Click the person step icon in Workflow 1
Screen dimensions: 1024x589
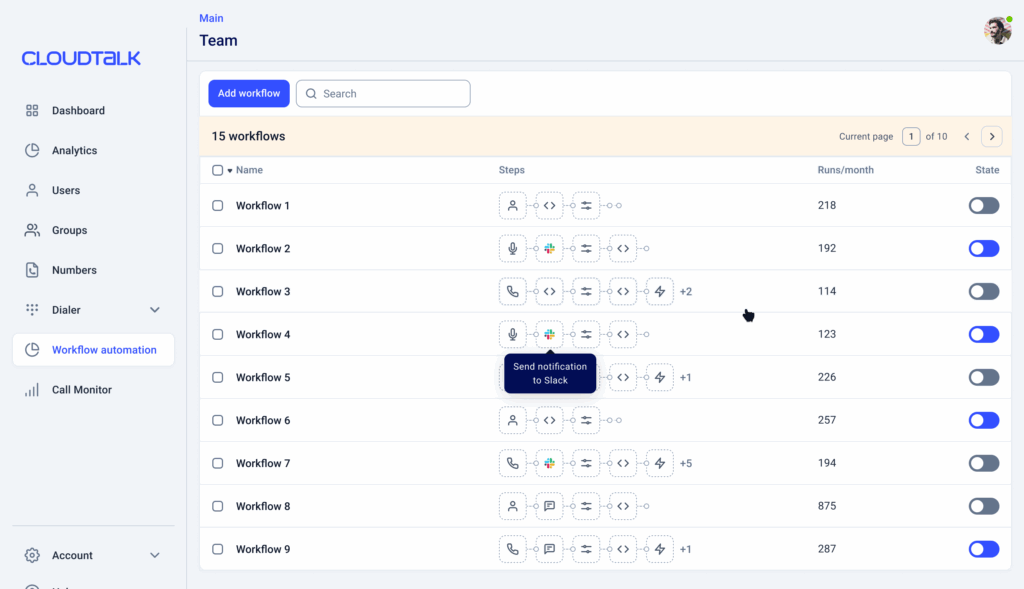[x=512, y=206]
